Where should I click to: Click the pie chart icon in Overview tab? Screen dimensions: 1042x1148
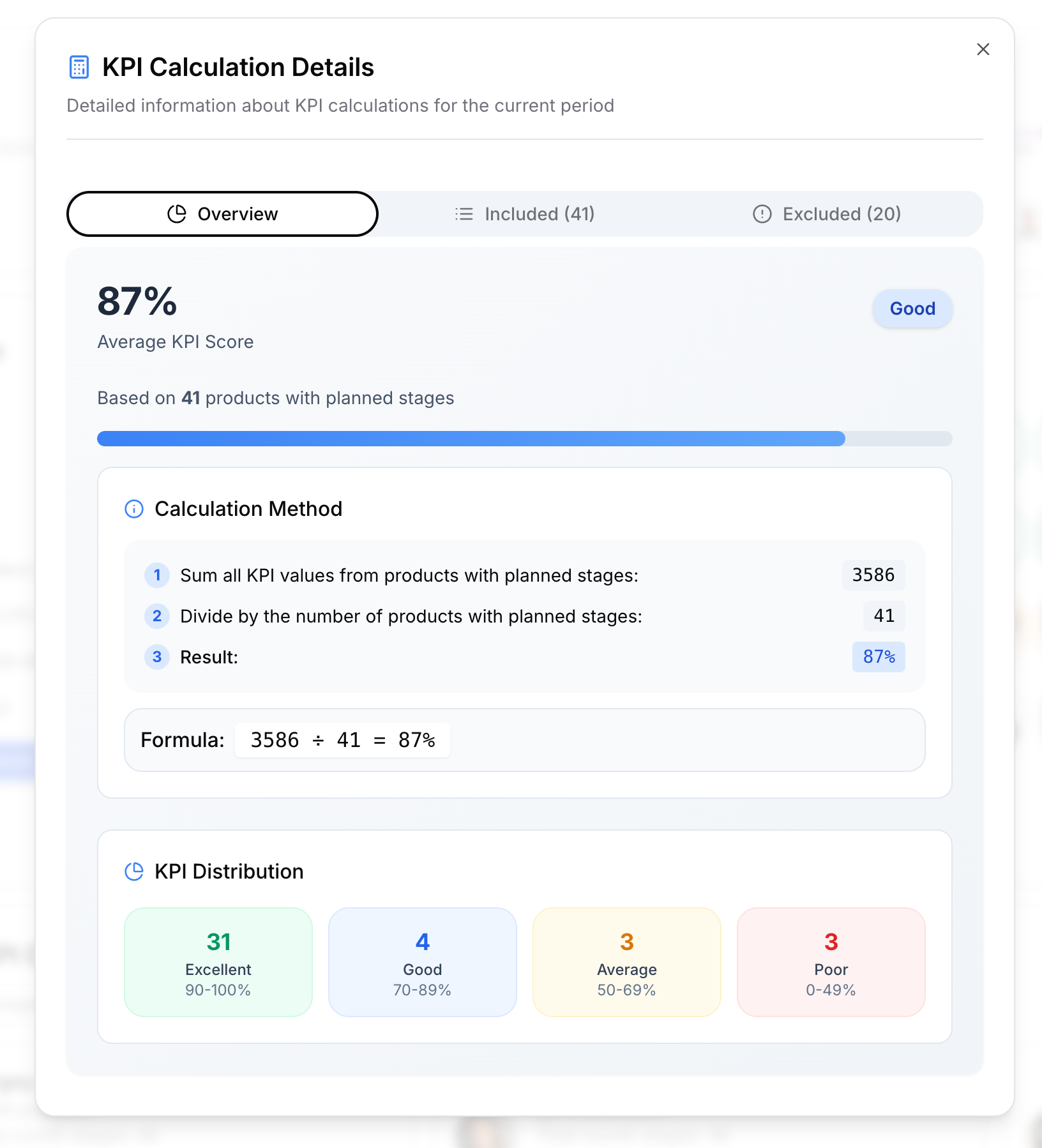point(177,214)
